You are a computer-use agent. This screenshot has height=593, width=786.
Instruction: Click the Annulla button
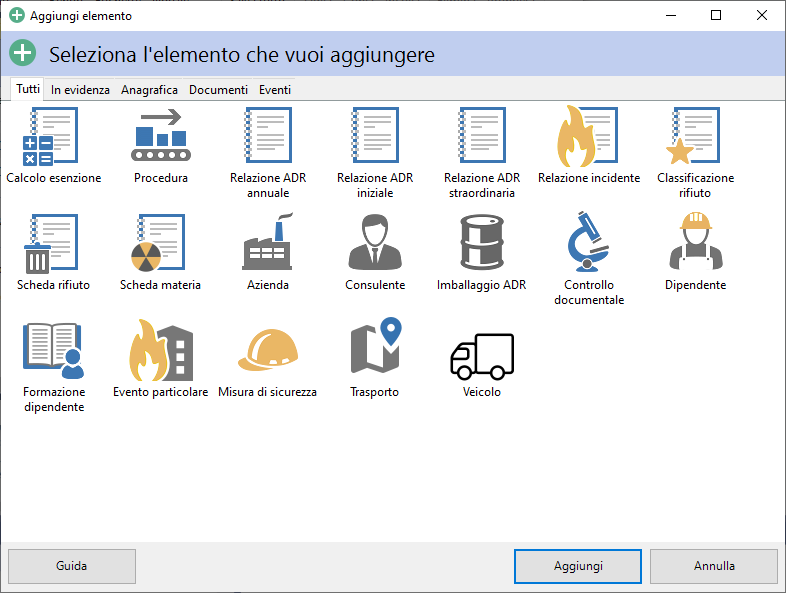point(713,566)
